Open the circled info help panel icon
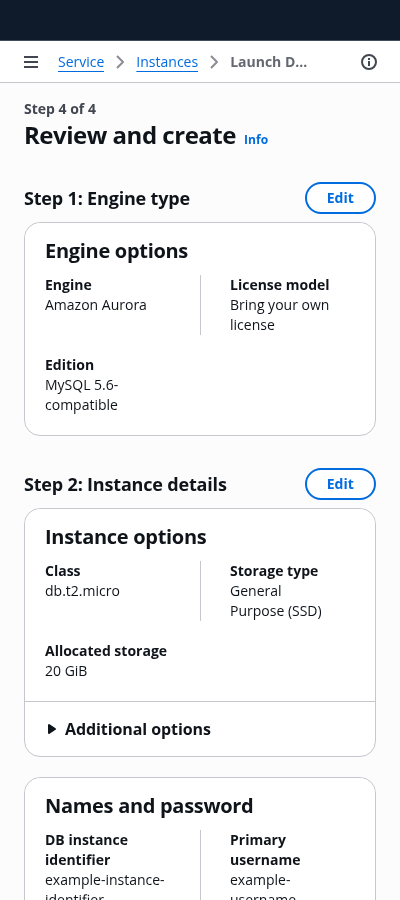This screenshot has height=900, width=400. (368, 62)
